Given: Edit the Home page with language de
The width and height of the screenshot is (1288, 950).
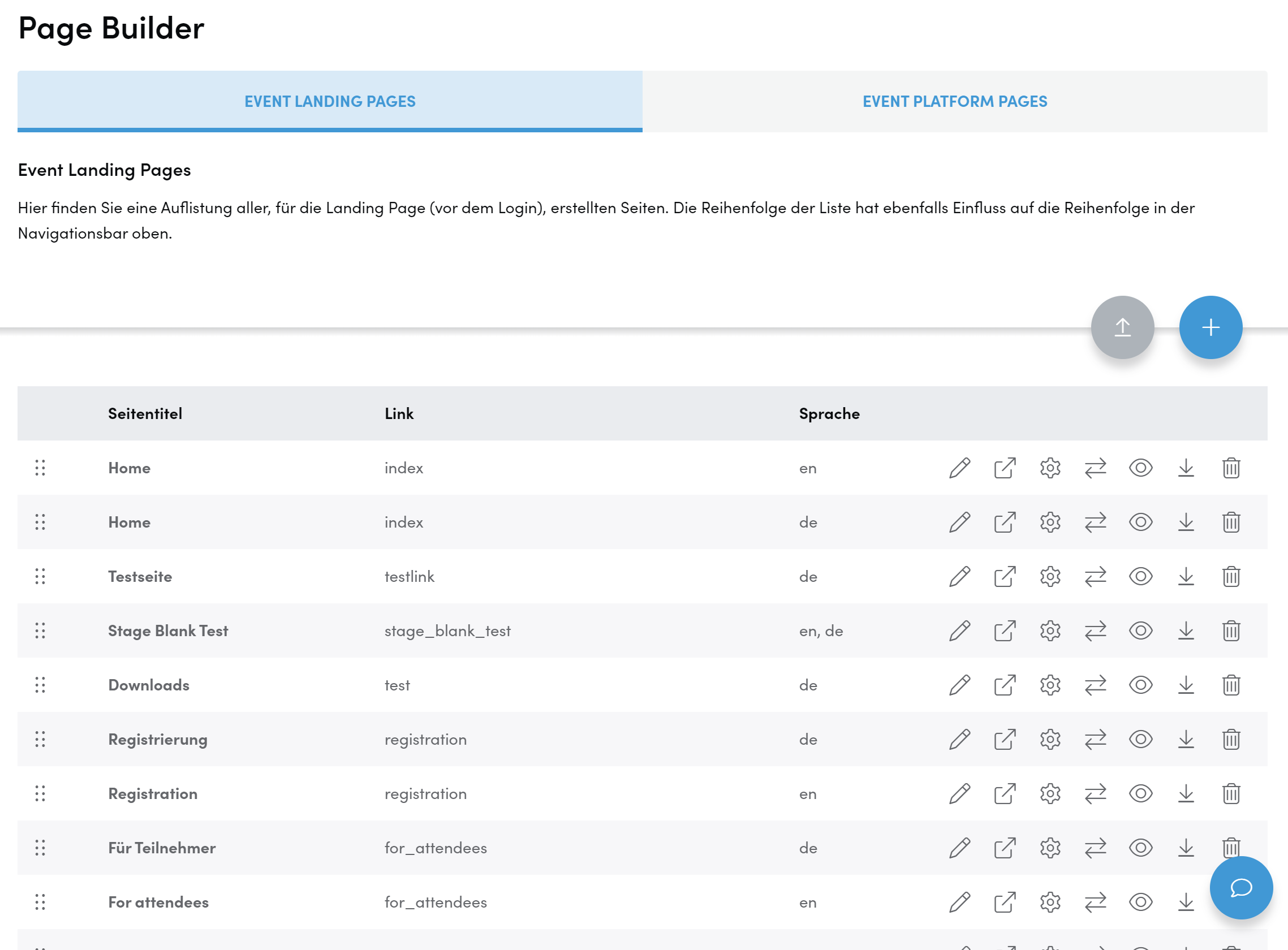Looking at the screenshot, I should [x=959, y=522].
